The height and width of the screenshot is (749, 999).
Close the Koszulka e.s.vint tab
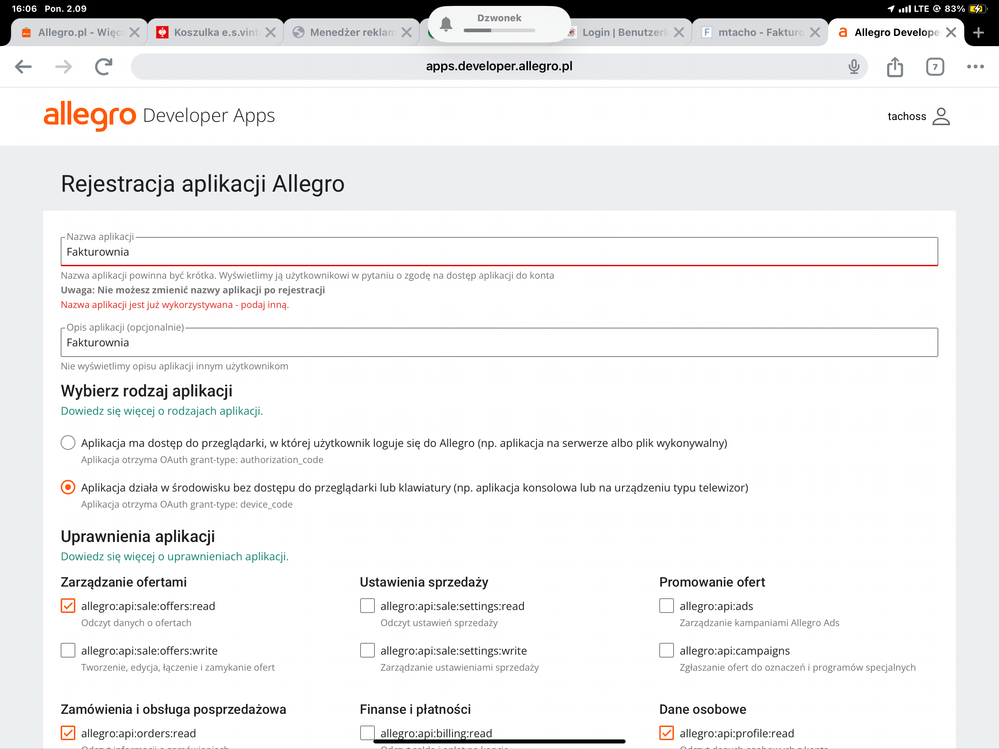tap(270, 32)
